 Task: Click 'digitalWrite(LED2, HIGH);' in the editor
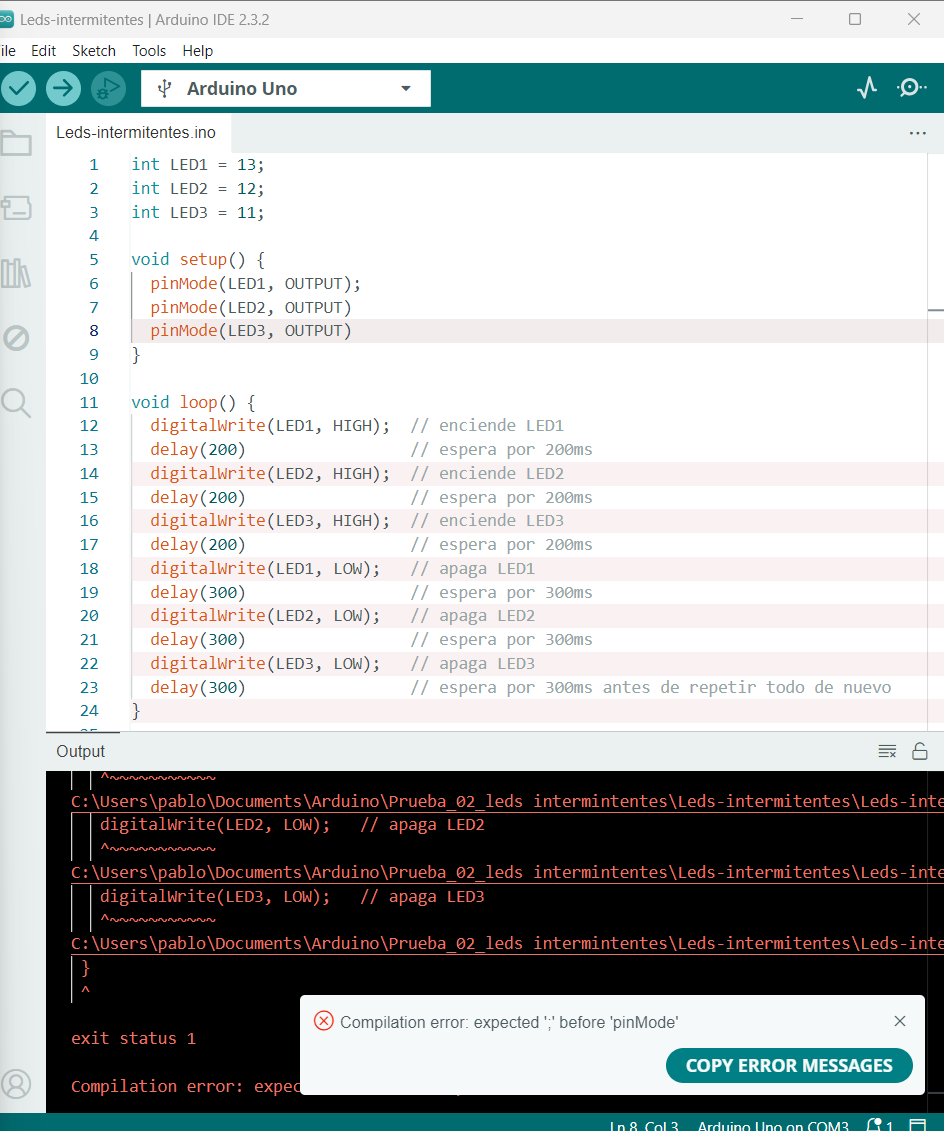[x=270, y=473]
